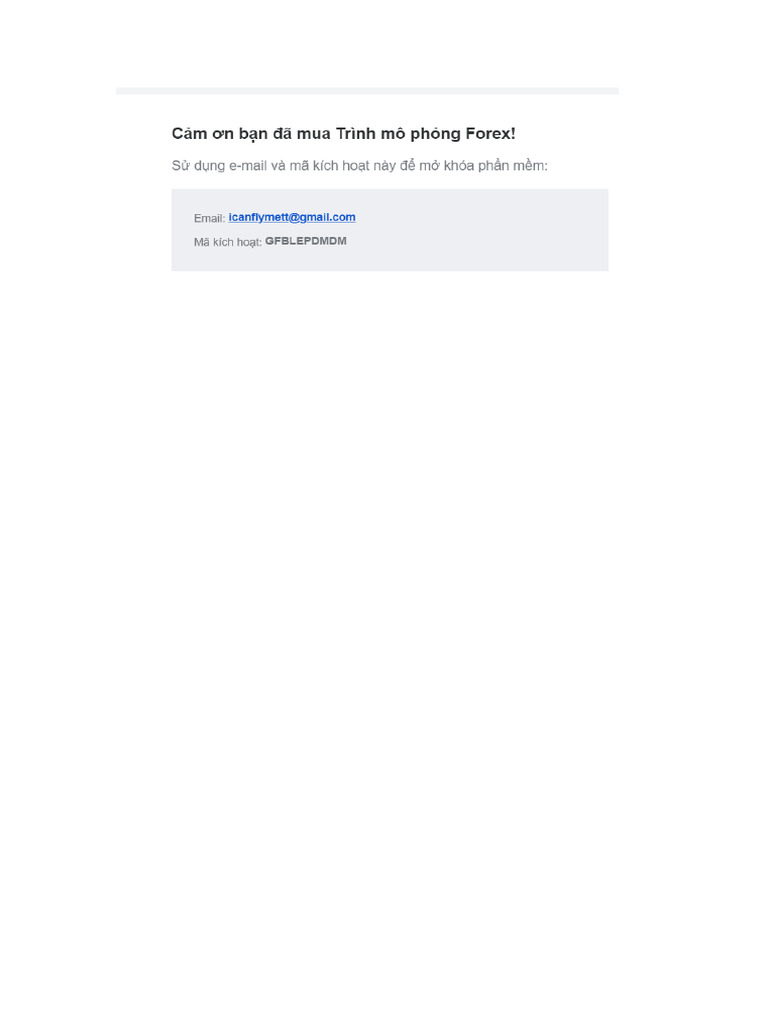Open the icanflymett@gmail.com email link
The width and height of the screenshot is (768, 1024).
[292, 217]
